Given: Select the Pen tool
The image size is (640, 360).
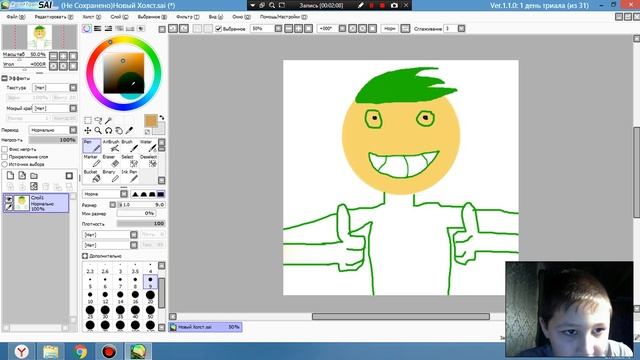Looking at the screenshot, I should [92, 146].
